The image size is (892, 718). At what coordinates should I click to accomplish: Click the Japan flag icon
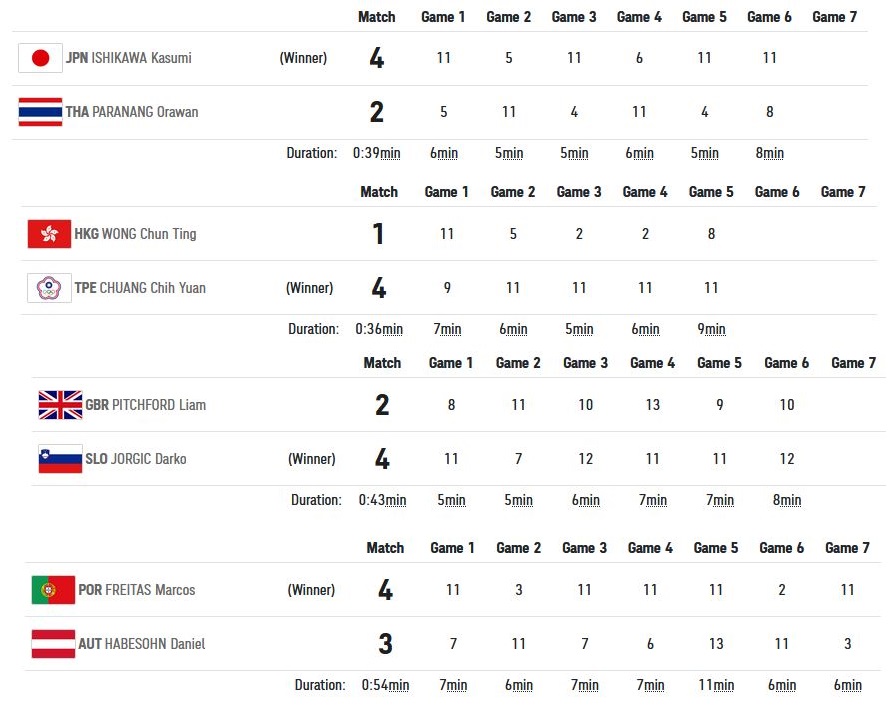coord(40,58)
